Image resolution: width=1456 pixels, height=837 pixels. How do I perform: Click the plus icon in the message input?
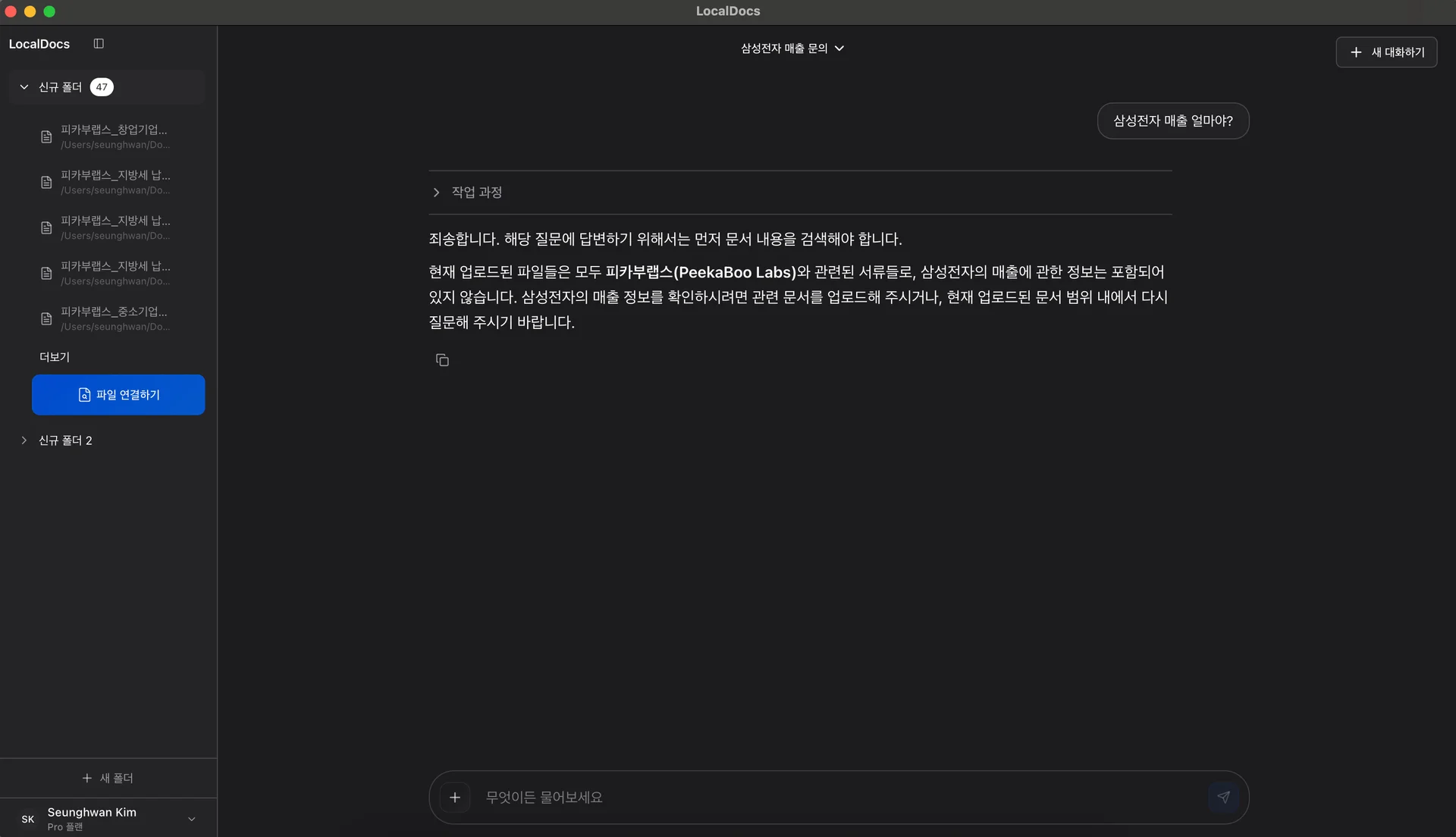click(455, 797)
